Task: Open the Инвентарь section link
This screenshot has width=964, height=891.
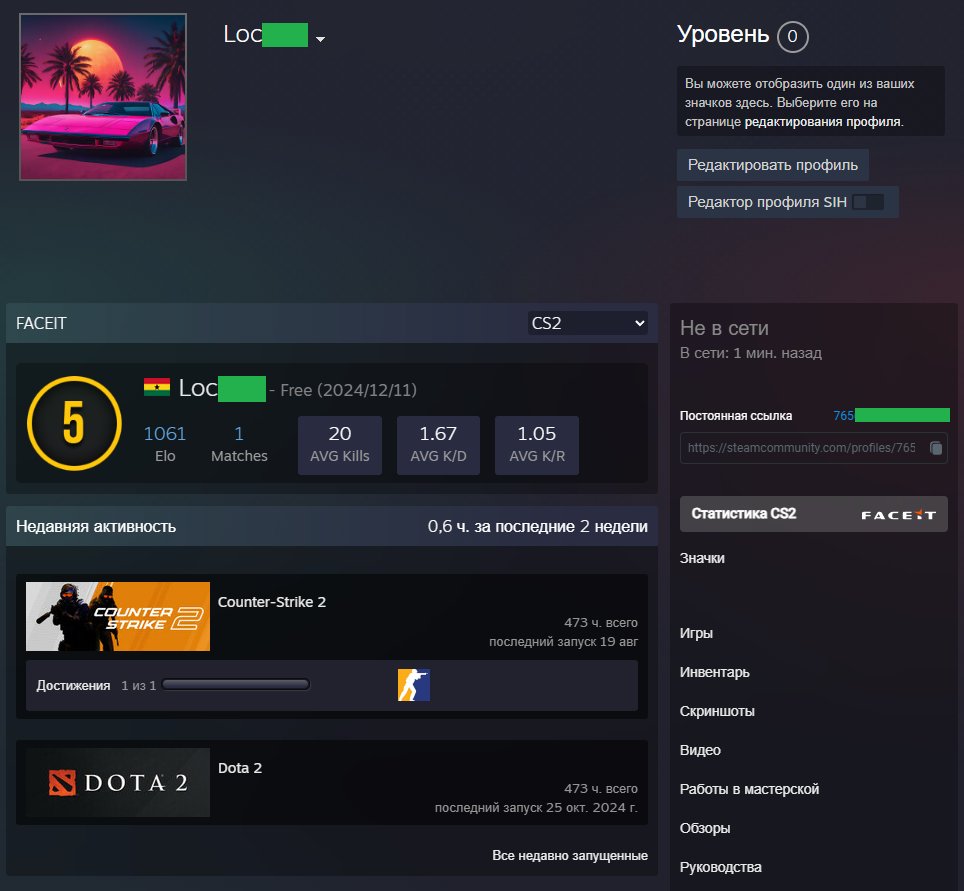Action: 714,672
